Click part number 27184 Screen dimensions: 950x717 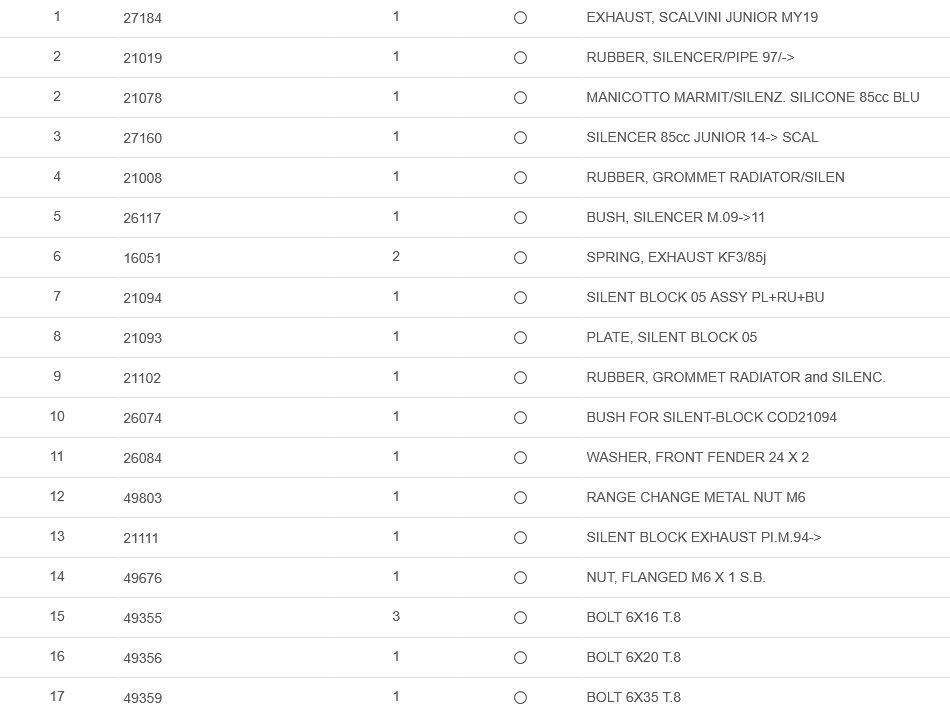tap(142, 18)
